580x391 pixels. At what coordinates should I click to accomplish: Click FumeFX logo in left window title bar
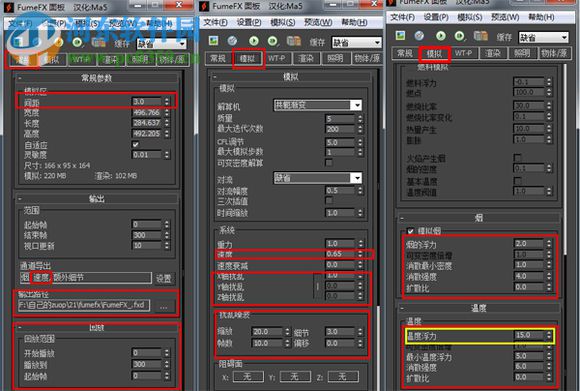(x=9, y=7)
